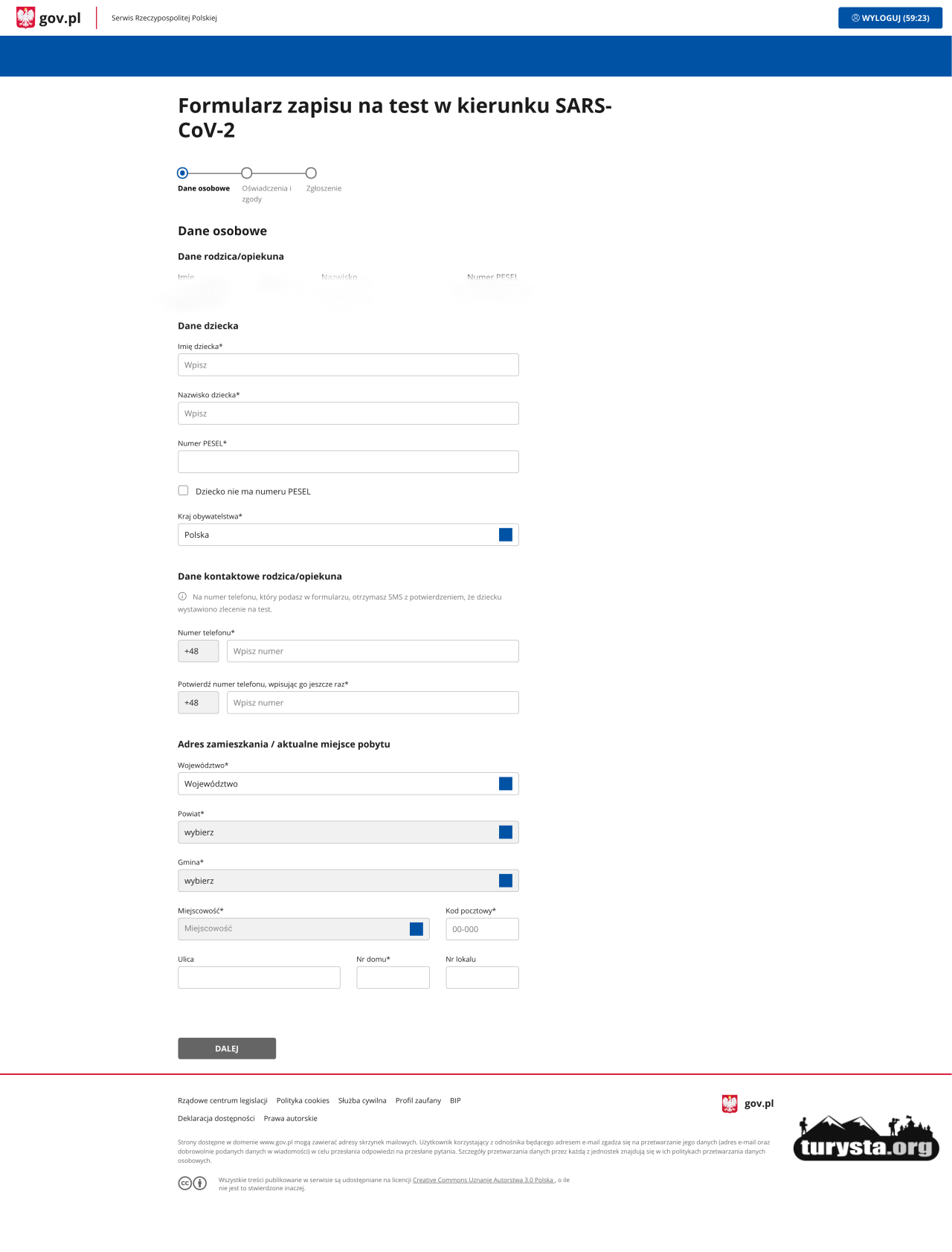Click the info icon above phone number note
The height and width of the screenshot is (1252, 952).
pyautogui.click(x=182, y=596)
